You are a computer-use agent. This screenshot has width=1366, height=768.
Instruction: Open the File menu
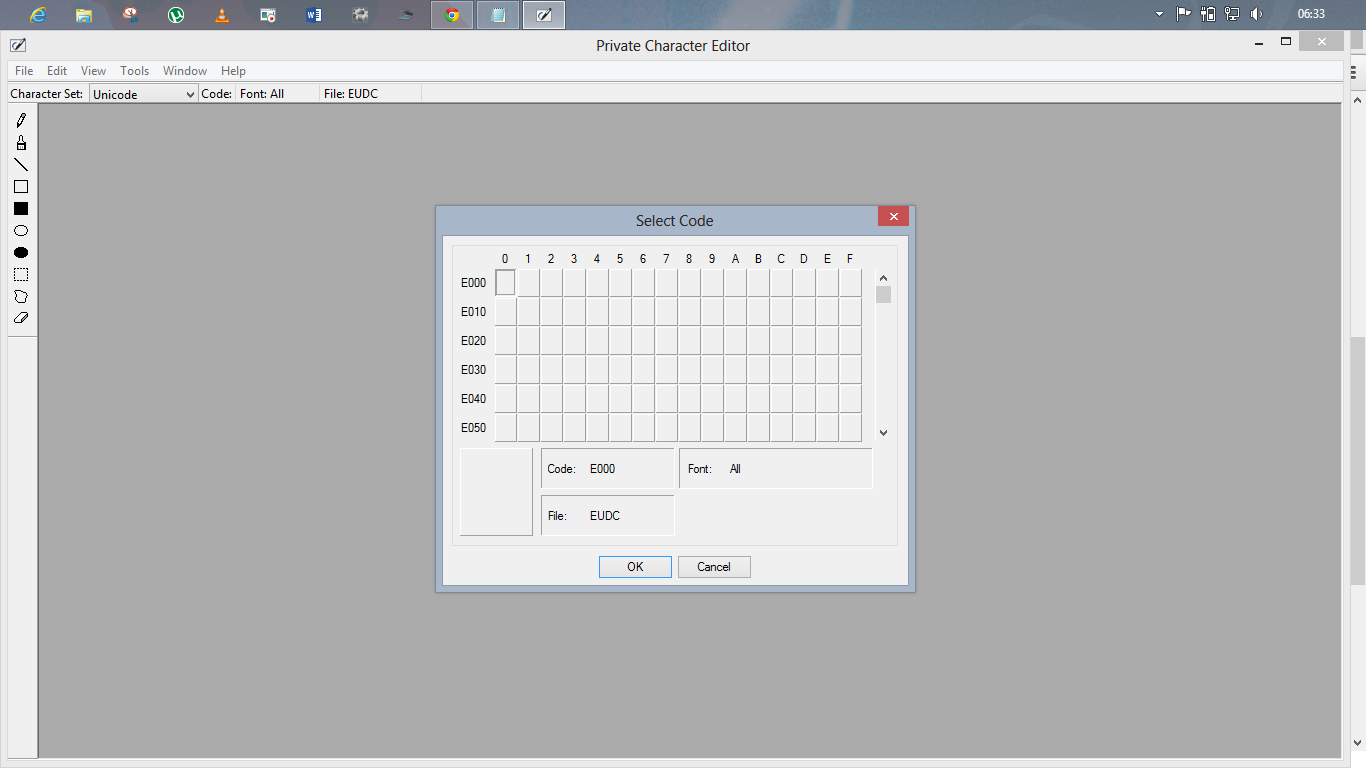(24, 71)
